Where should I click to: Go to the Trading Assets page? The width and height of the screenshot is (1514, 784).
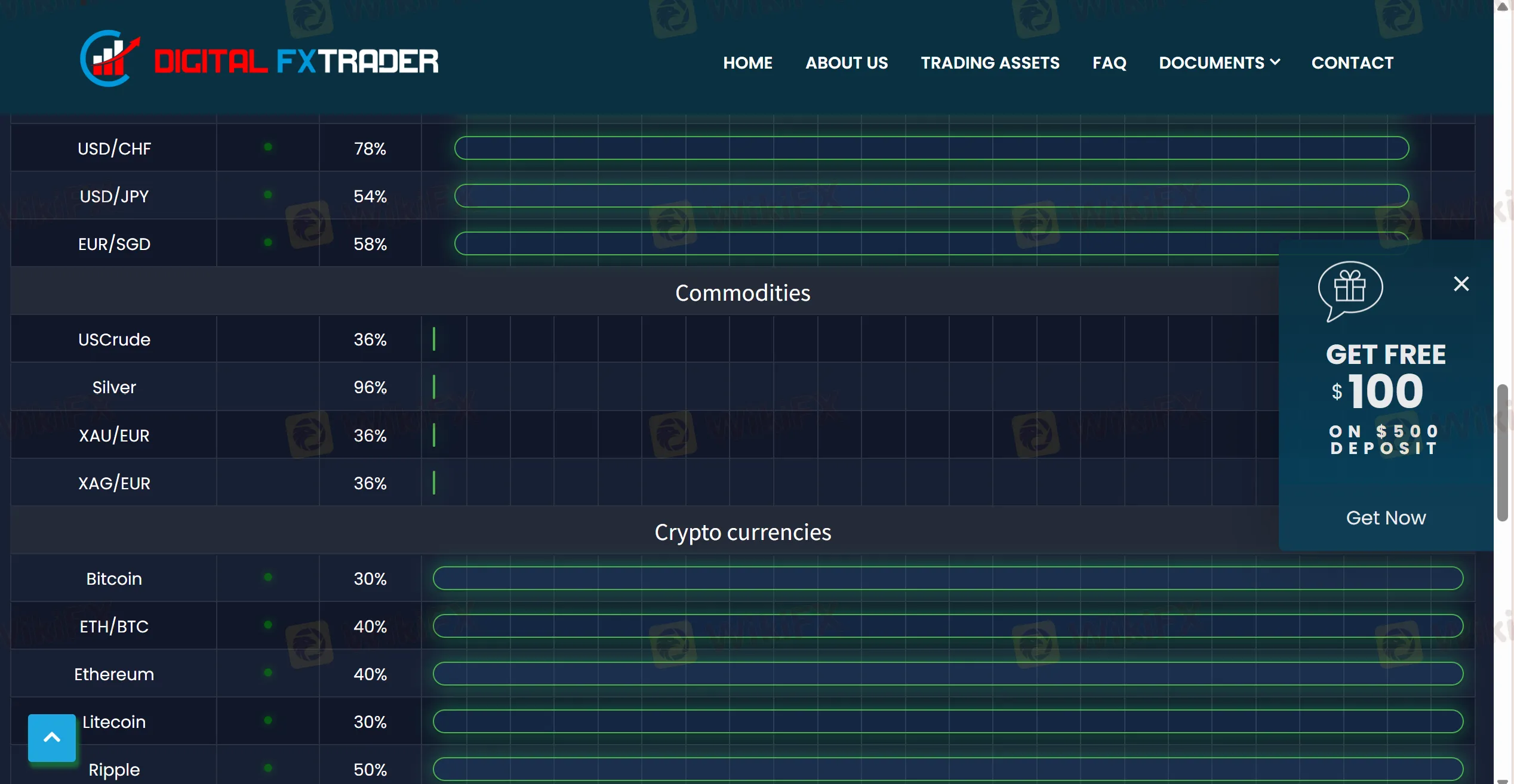tap(990, 63)
